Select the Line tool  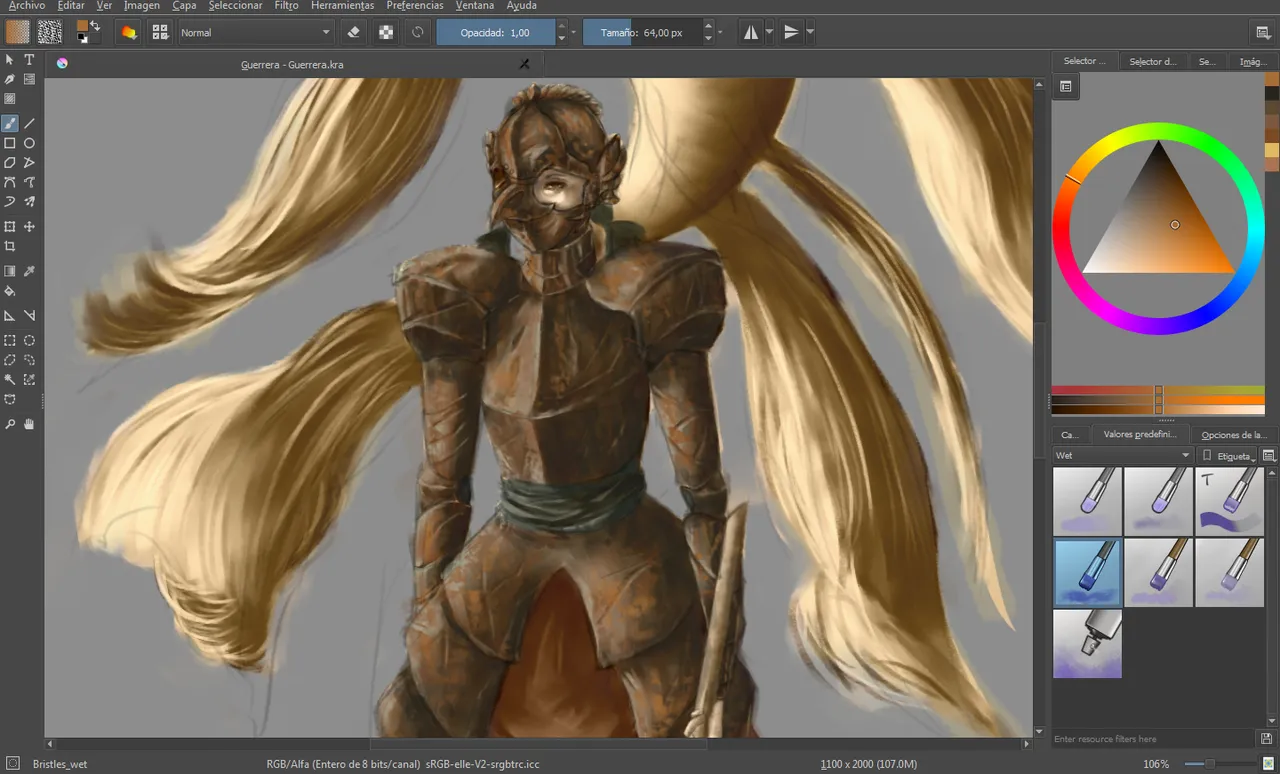[x=29, y=124]
